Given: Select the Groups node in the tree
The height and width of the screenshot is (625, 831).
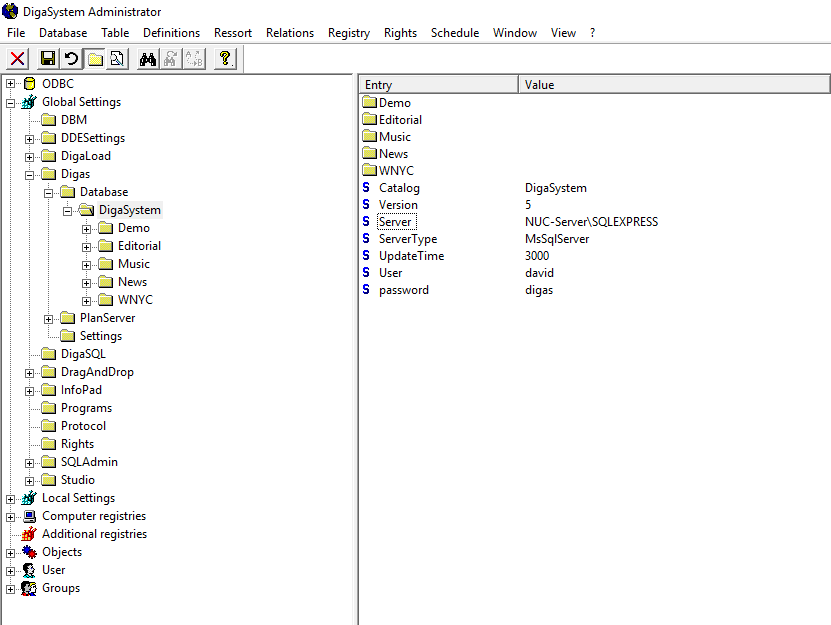Looking at the screenshot, I should click(x=60, y=588).
